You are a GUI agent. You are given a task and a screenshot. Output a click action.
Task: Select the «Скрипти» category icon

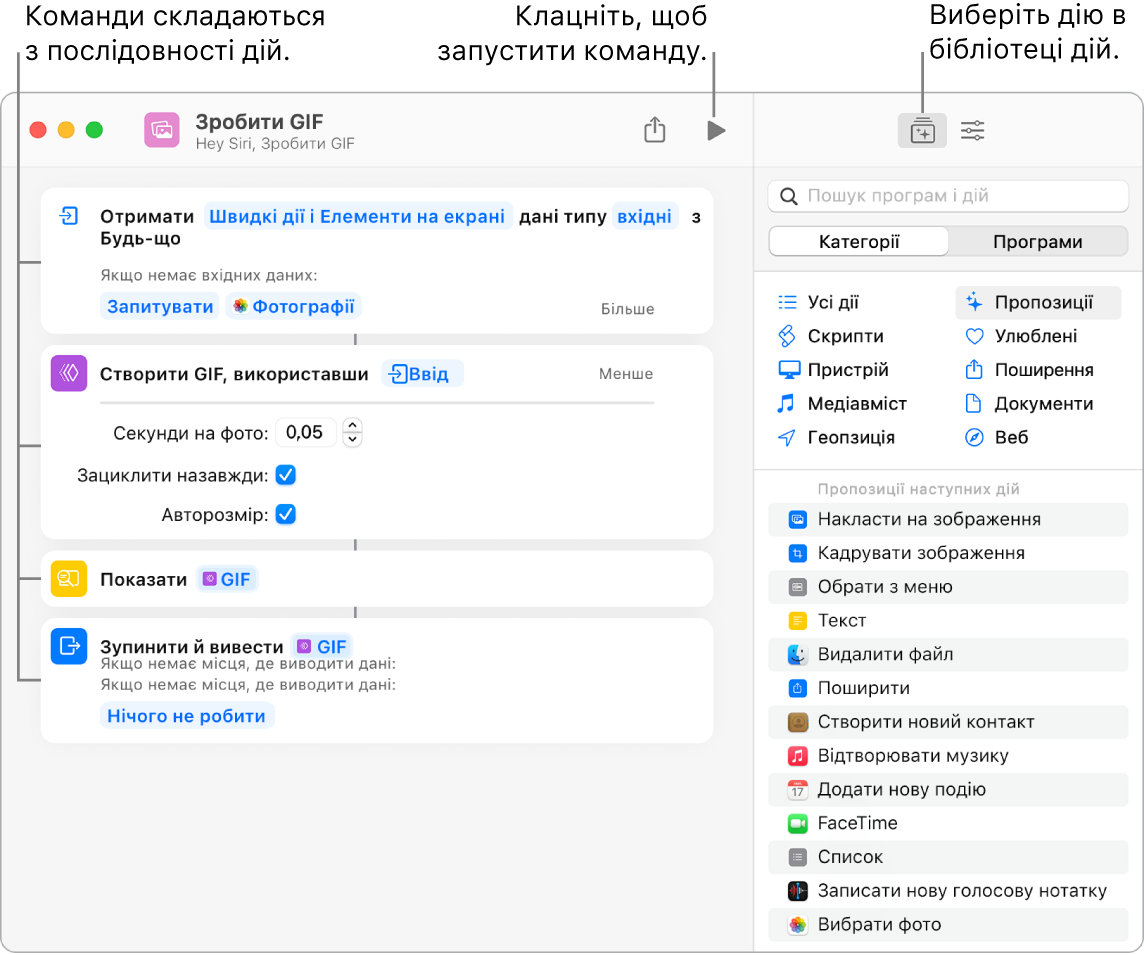(x=788, y=336)
